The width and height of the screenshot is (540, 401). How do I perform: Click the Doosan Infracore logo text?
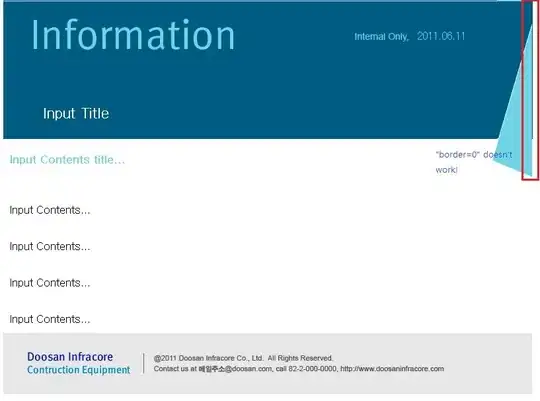(70, 357)
